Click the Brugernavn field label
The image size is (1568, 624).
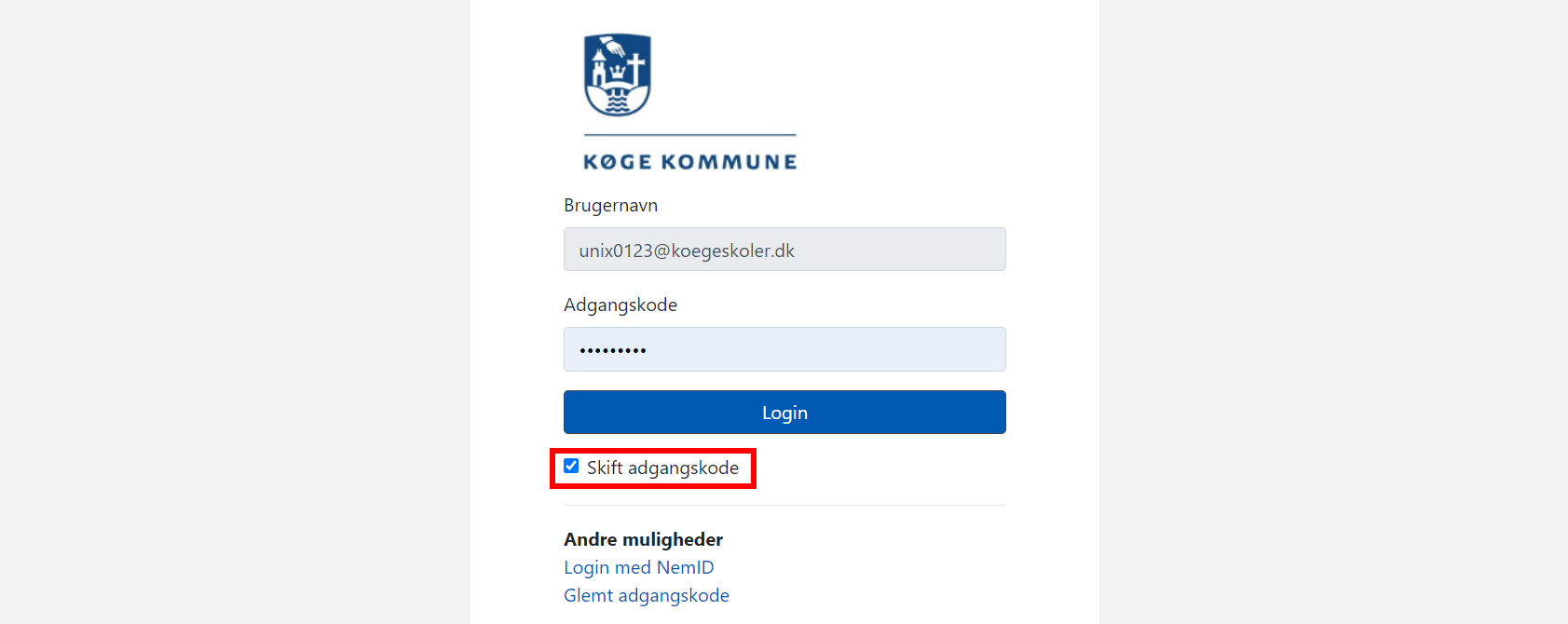pos(610,205)
